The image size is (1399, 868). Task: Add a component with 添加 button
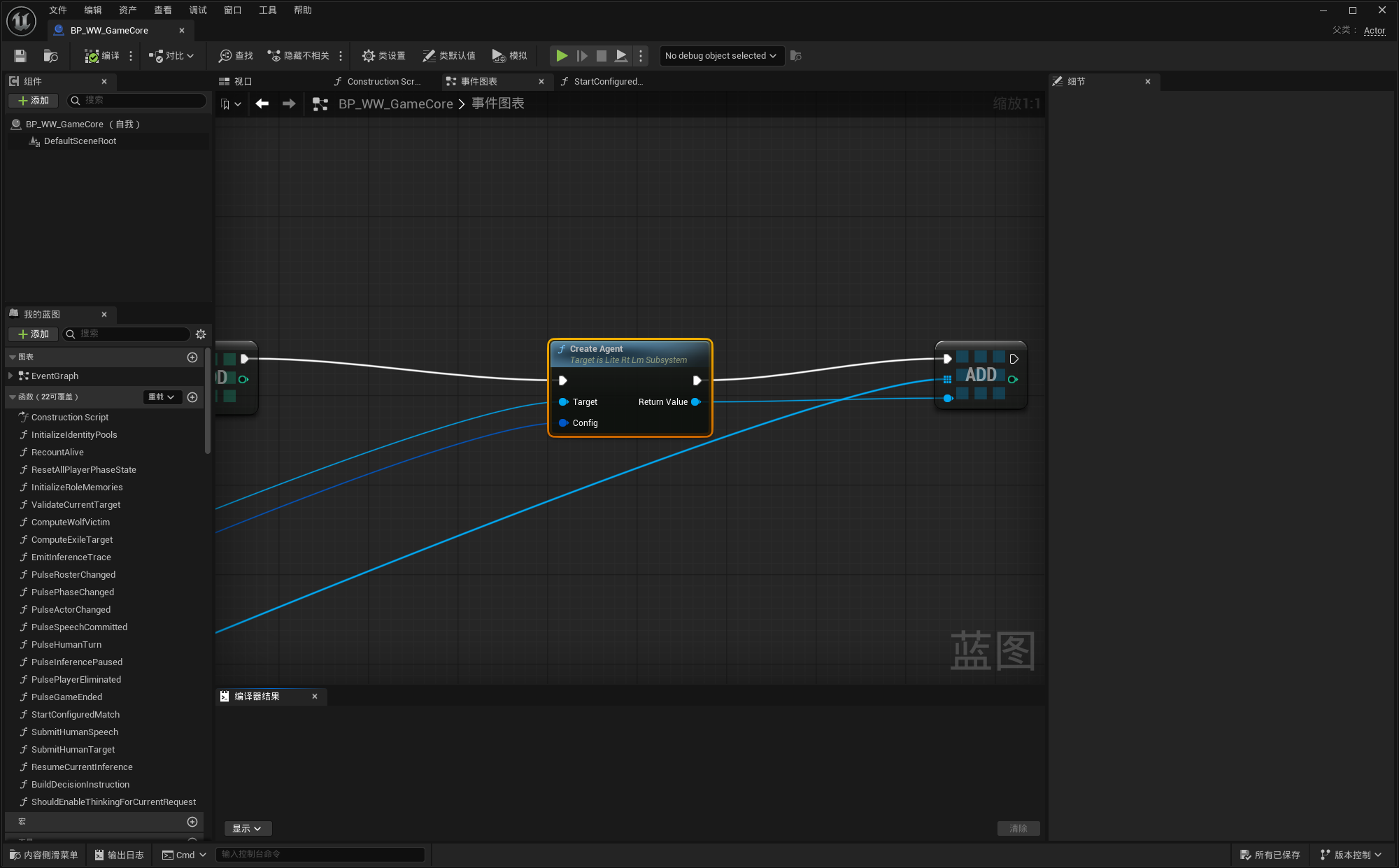[34, 101]
